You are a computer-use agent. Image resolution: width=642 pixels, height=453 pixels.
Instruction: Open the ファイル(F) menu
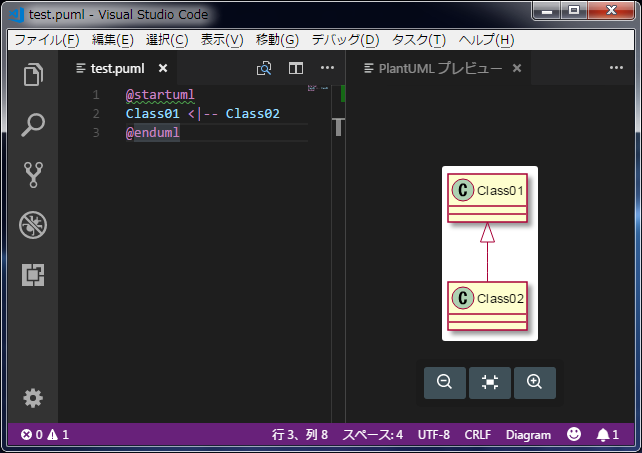[x=47, y=40]
